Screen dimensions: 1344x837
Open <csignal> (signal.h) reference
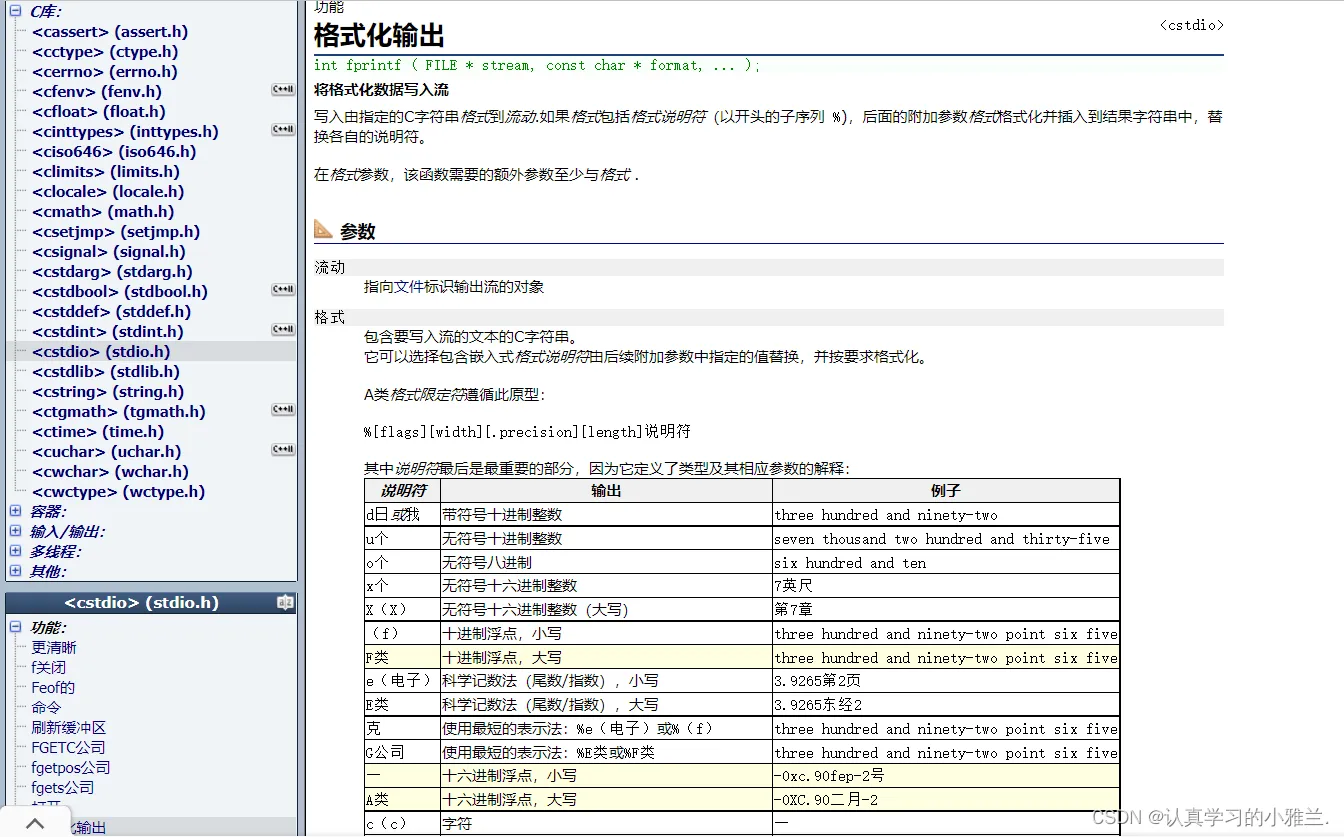point(109,252)
